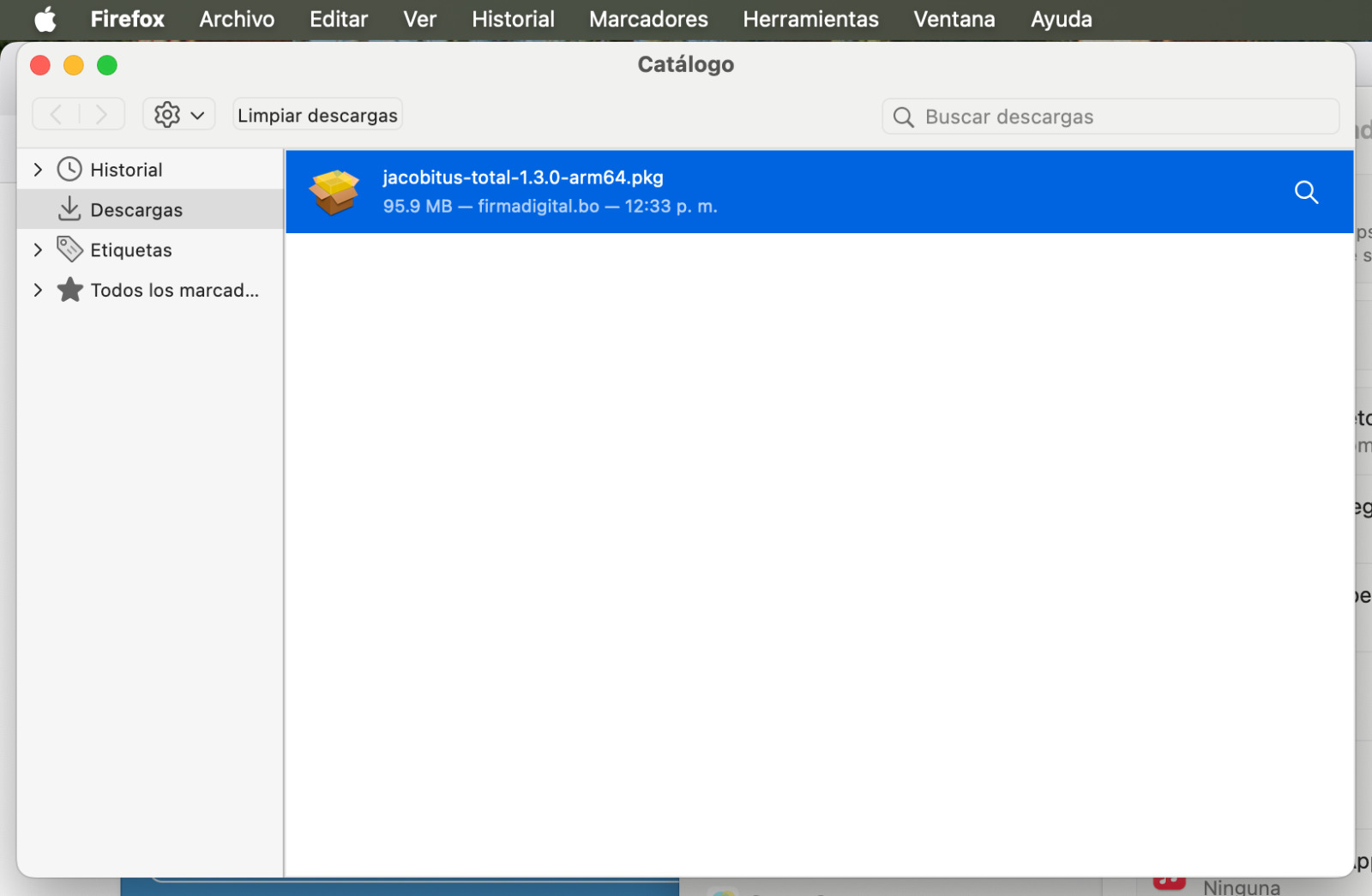Click the Limpiar descargas button

(x=317, y=115)
